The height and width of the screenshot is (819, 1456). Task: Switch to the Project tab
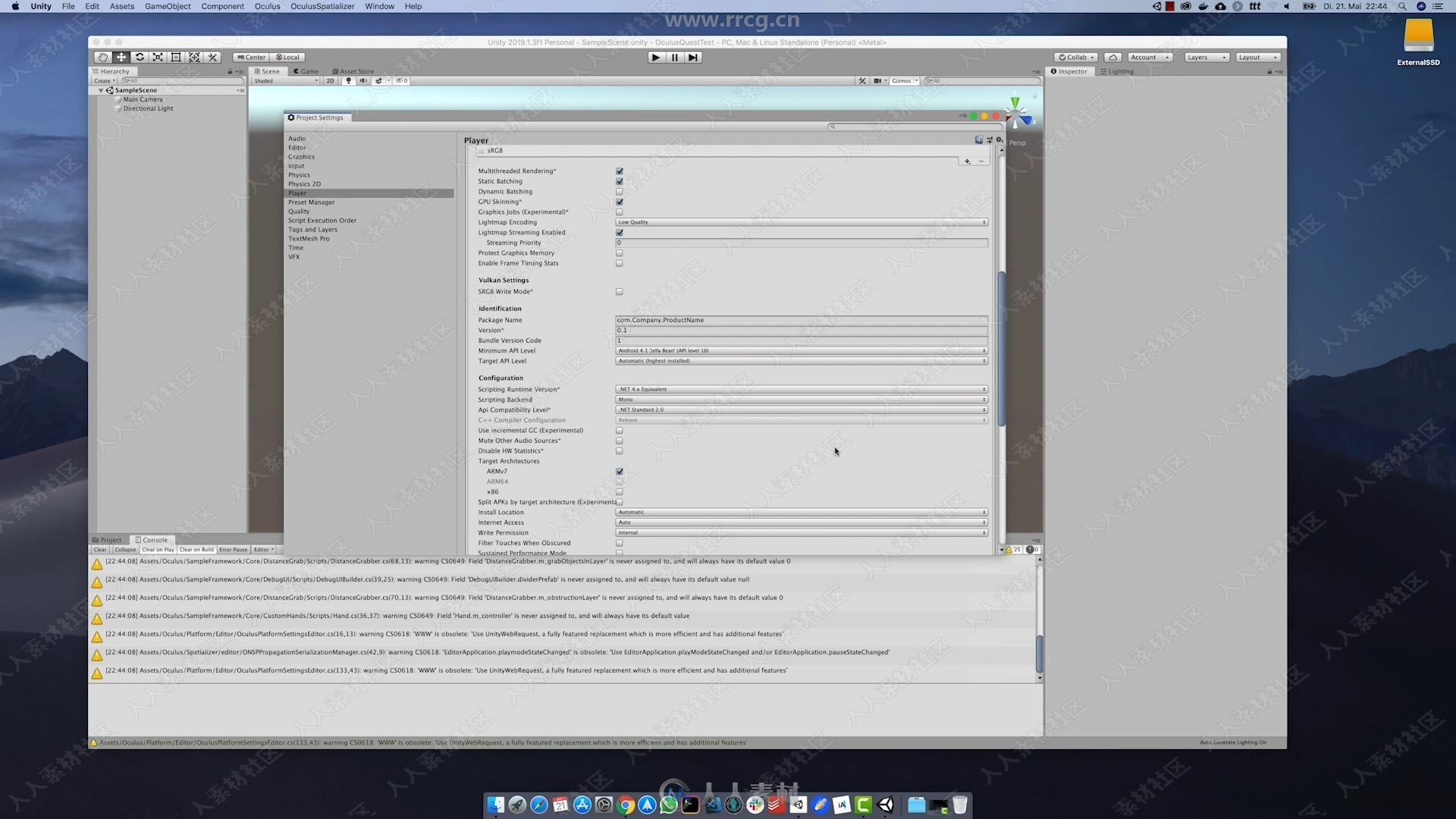point(107,540)
